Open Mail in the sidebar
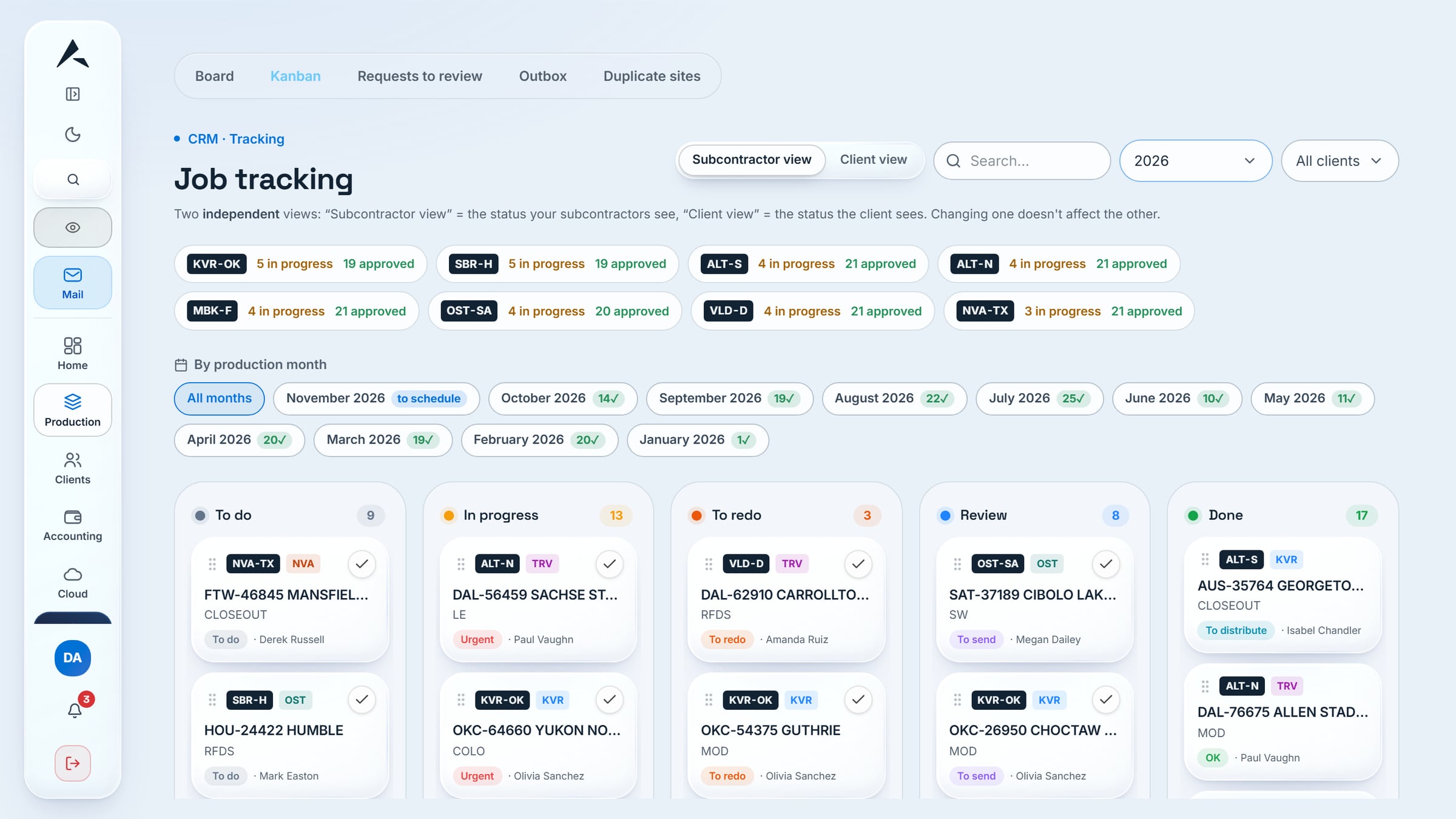This screenshot has width=1456, height=819. click(73, 283)
